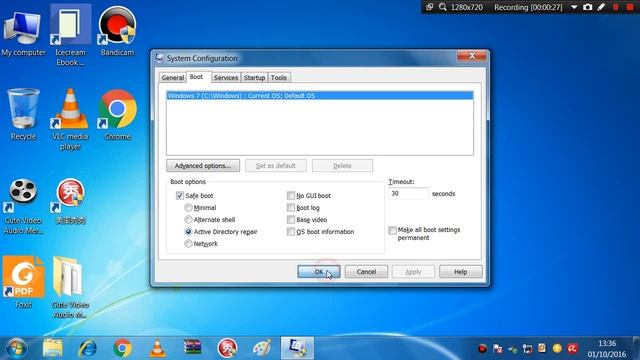The height and width of the screenshot is (360, 640).
Task: Open the red Chinese app on taskbar
Action: click(227, 348)
